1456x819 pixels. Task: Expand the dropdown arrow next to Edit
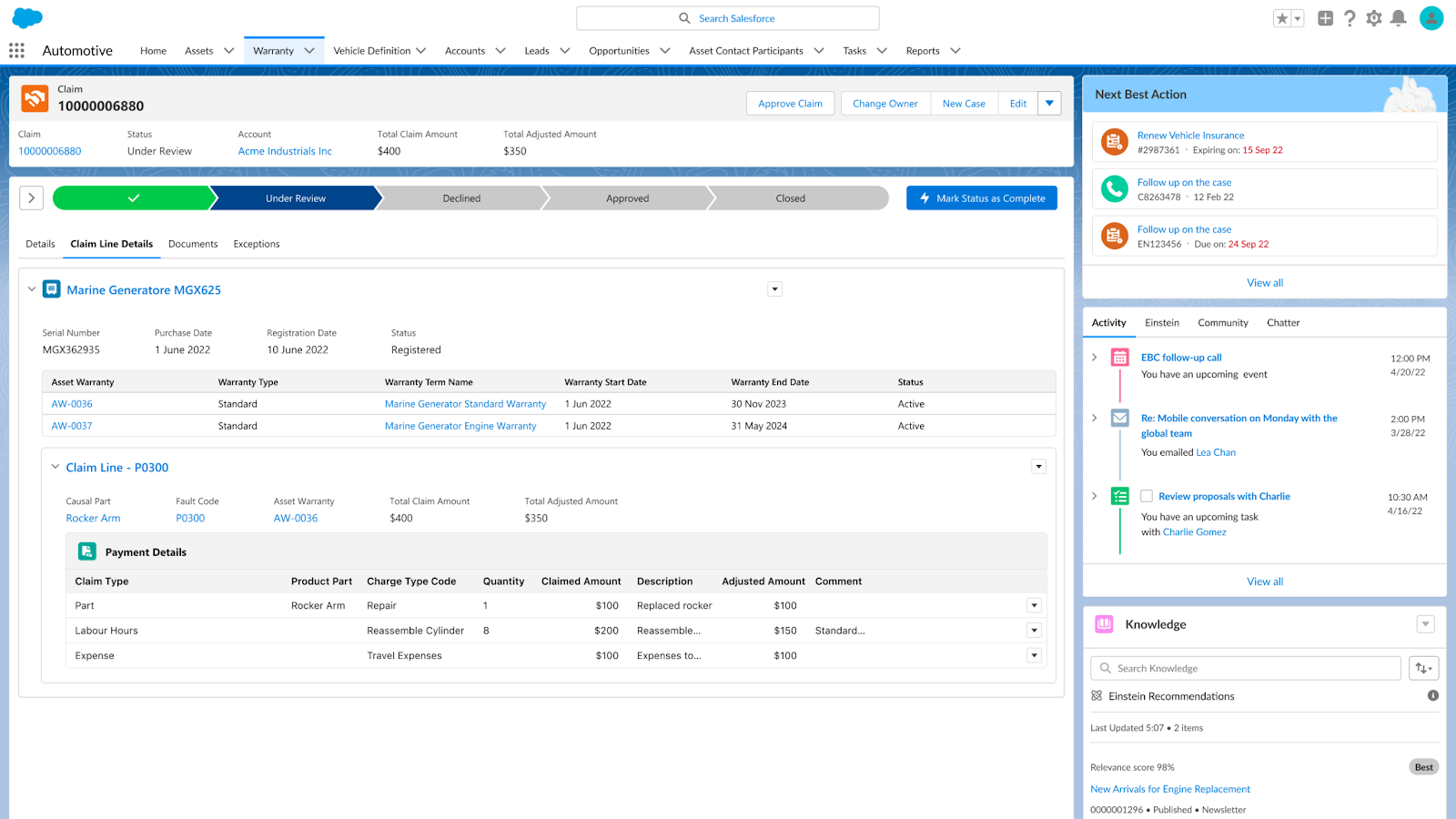(x=1050, y=103)
